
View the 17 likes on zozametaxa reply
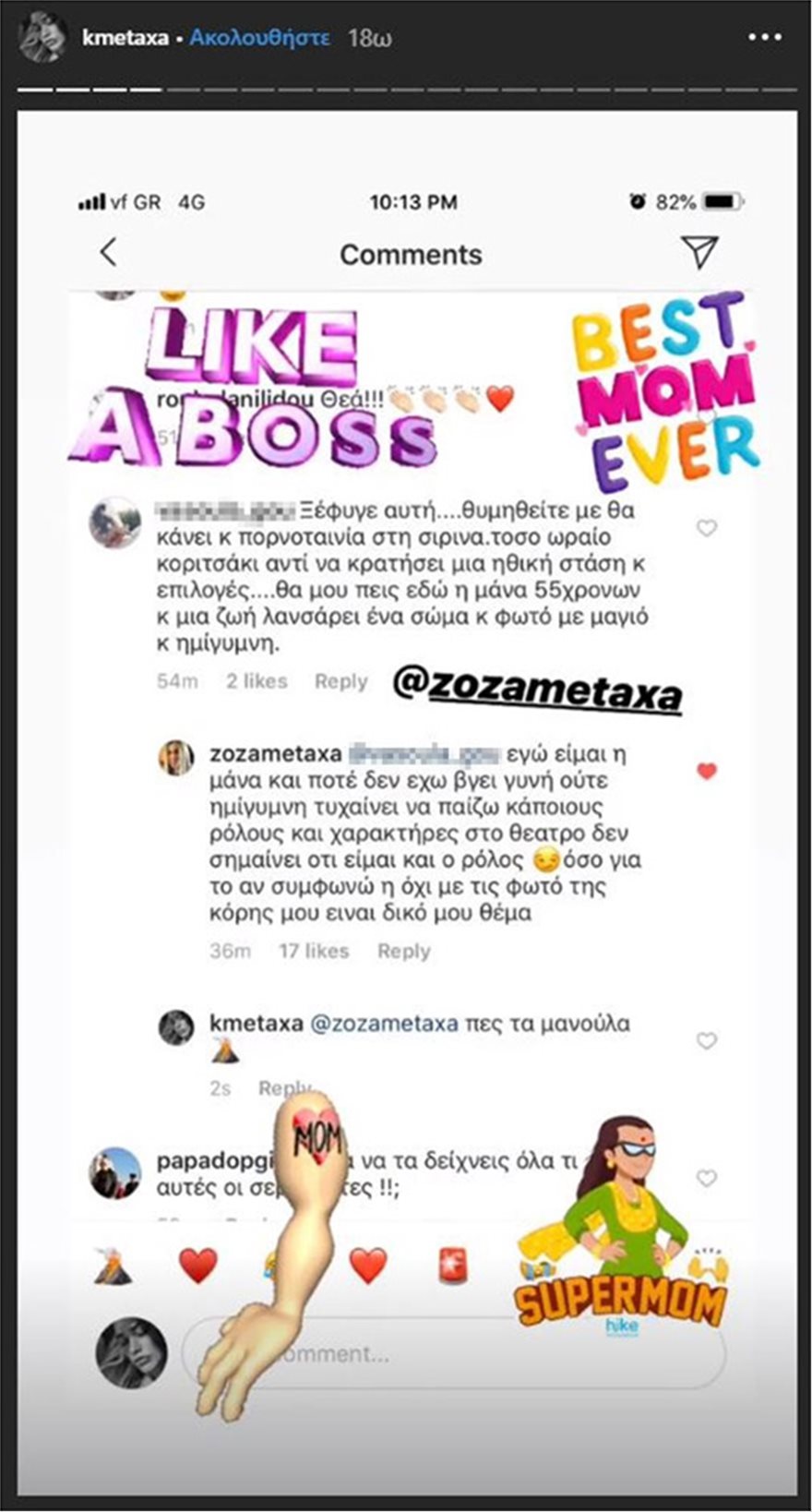(314, 951)
